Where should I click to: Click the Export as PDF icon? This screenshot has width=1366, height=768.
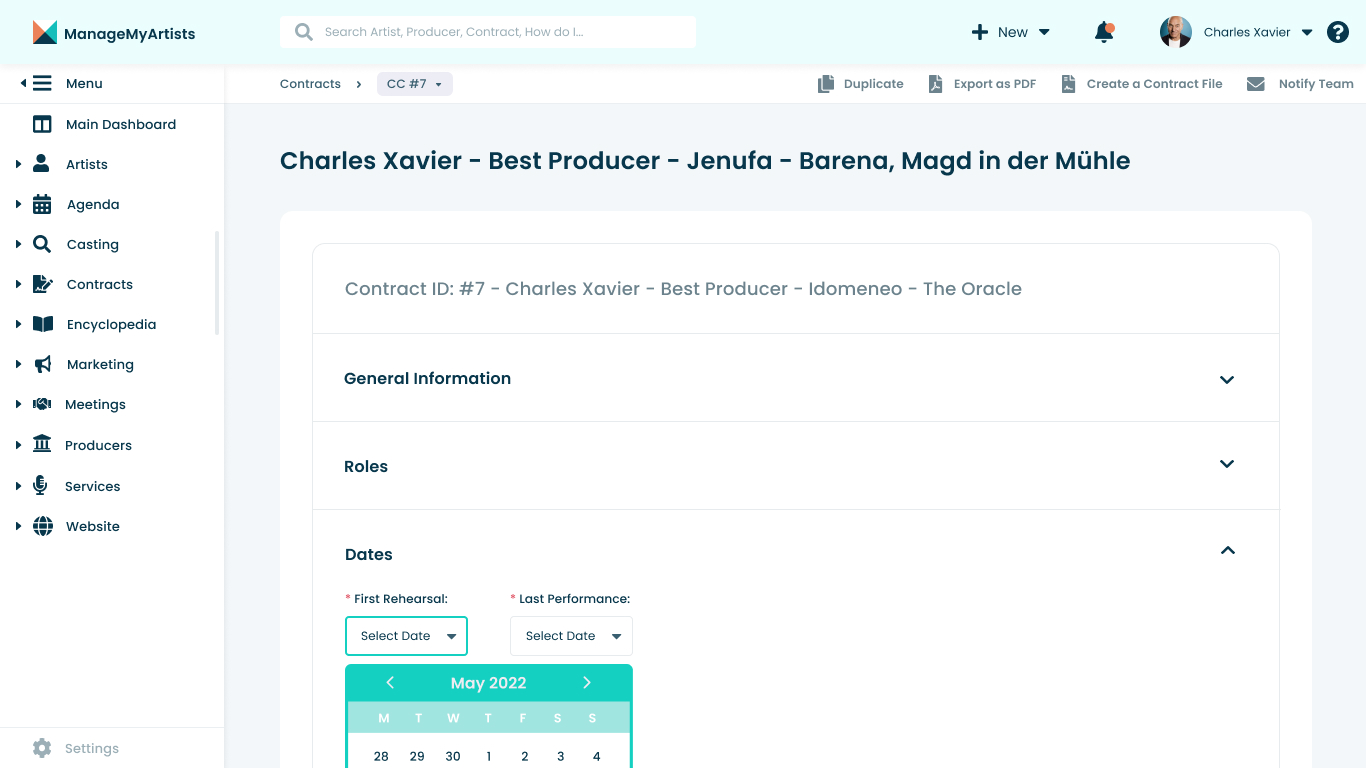[935, 84]
